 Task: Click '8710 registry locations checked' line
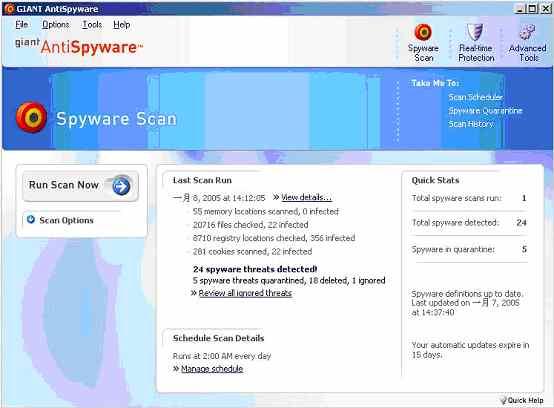point(274,238)
